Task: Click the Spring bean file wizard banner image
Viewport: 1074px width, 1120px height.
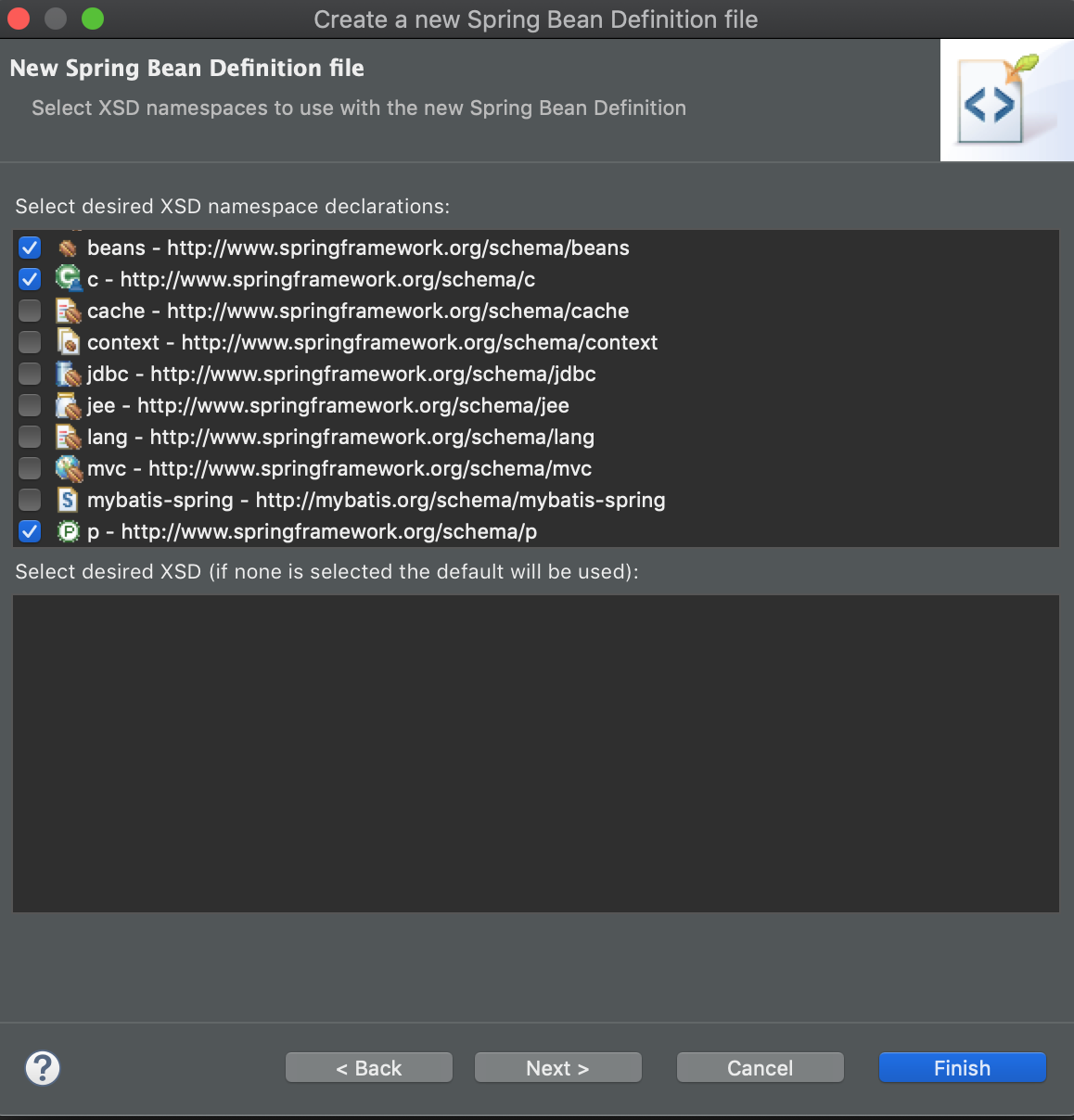Action: (x=1007, y=100)
